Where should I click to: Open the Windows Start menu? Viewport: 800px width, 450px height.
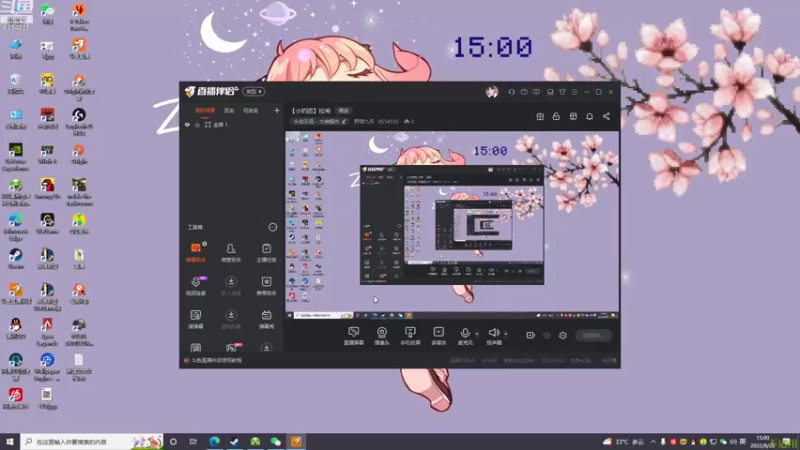pyautogui.click(x=10, y=441)
